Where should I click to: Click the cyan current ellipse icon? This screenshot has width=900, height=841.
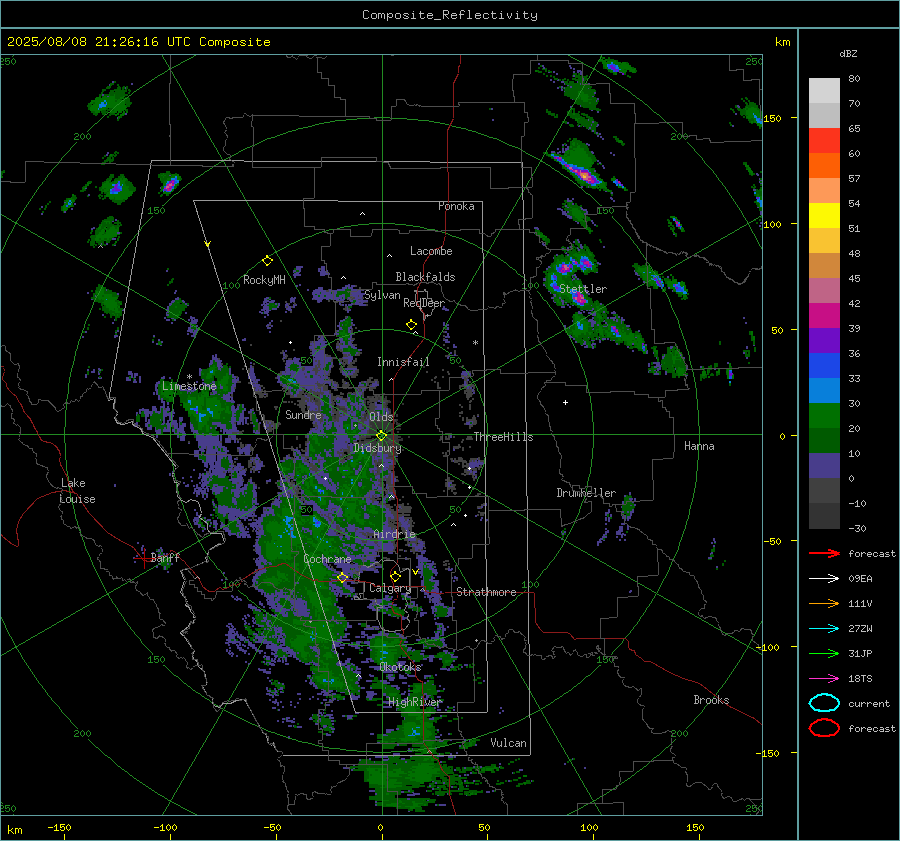(824, 703)
